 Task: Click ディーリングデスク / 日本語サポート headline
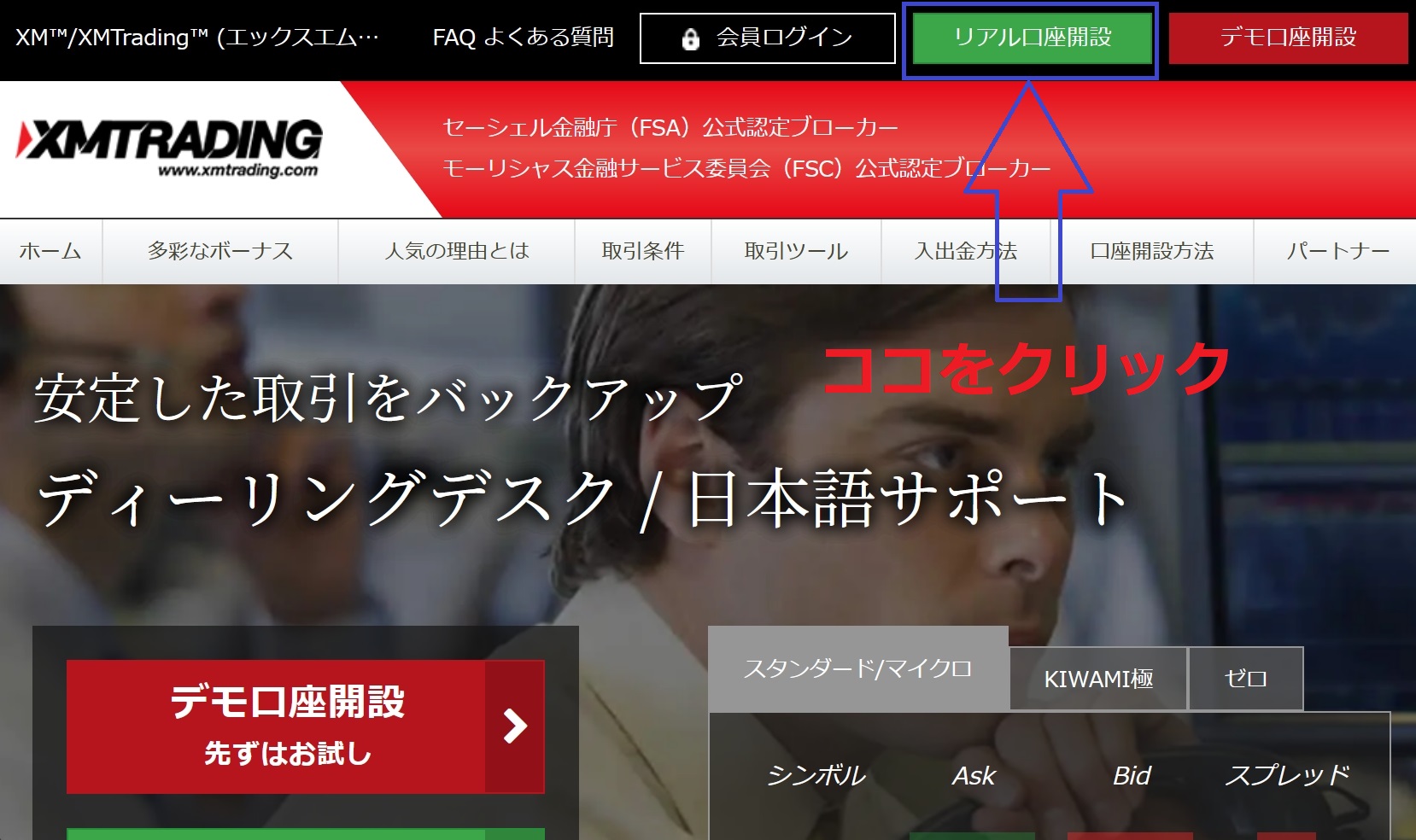[x=582, y=499]
